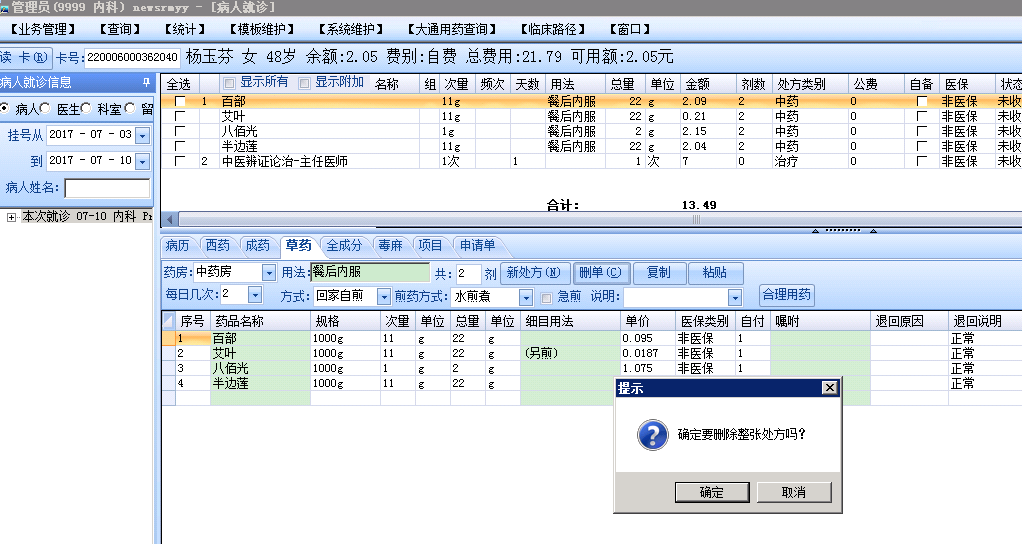The image size is (1022, 544).
Task: Open the 模板维护 menu
Action: 261,29
